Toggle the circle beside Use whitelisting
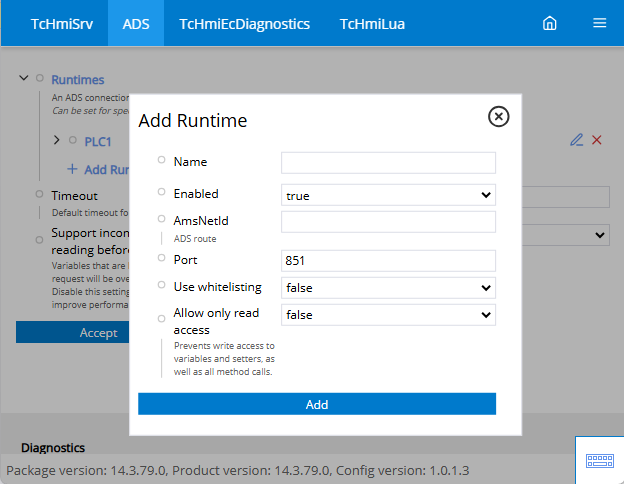This screenshot has height=484, width=624. (161, 285)
